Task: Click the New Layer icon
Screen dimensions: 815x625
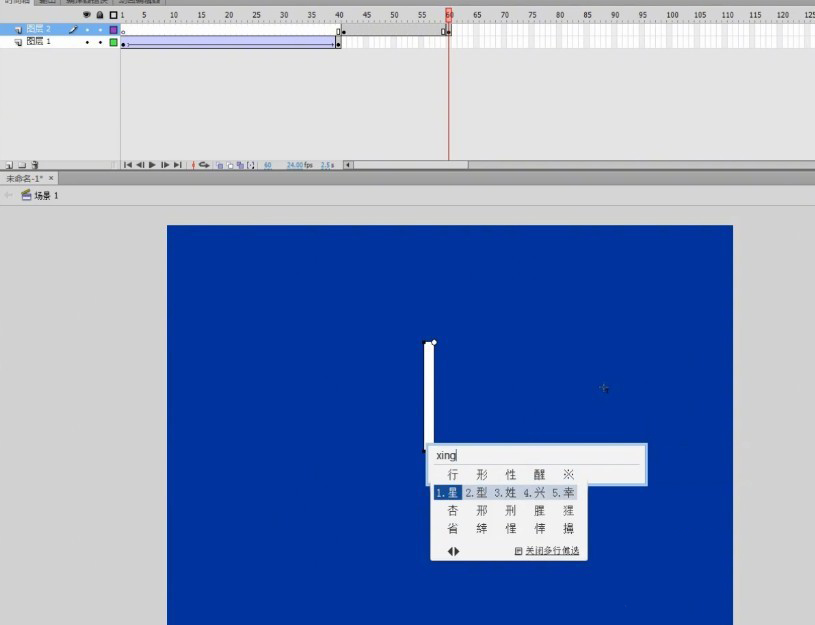Action: click(9, 165)
